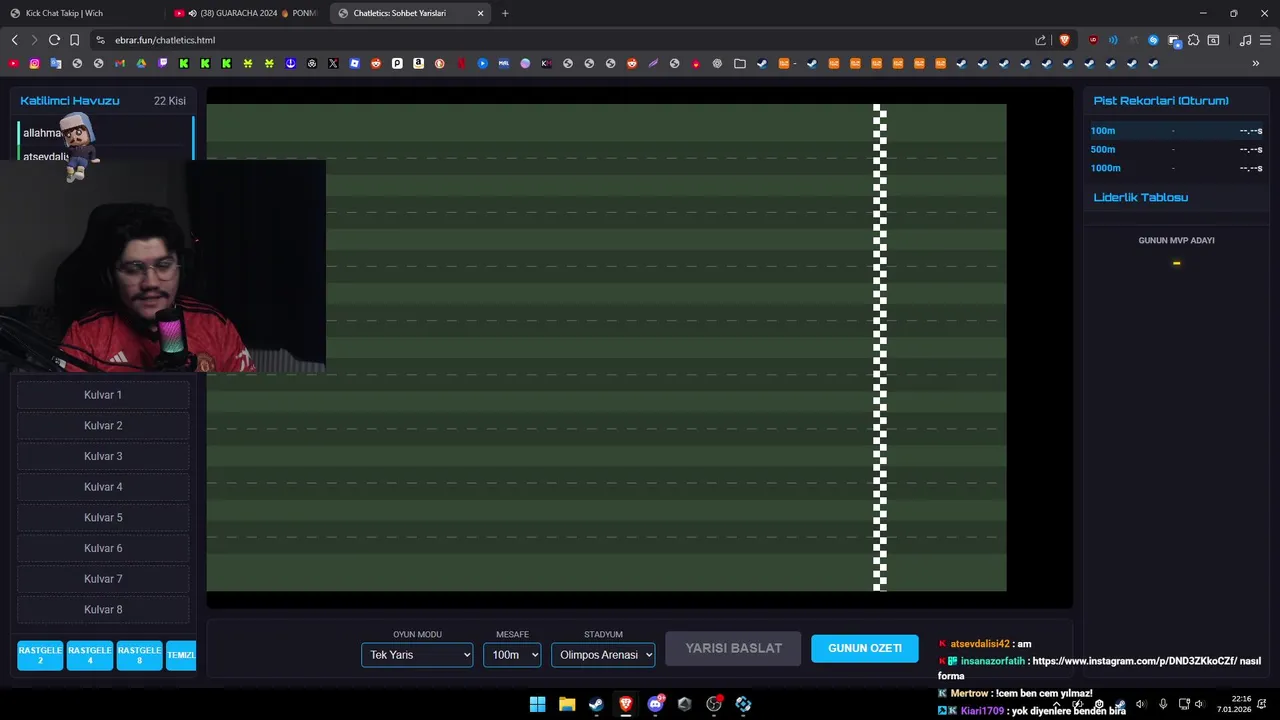Image resolution: width=1280 pixels, height=720 pixels.
Task: Open the Gmail bookmark icon
Action: tap(120, 63)
